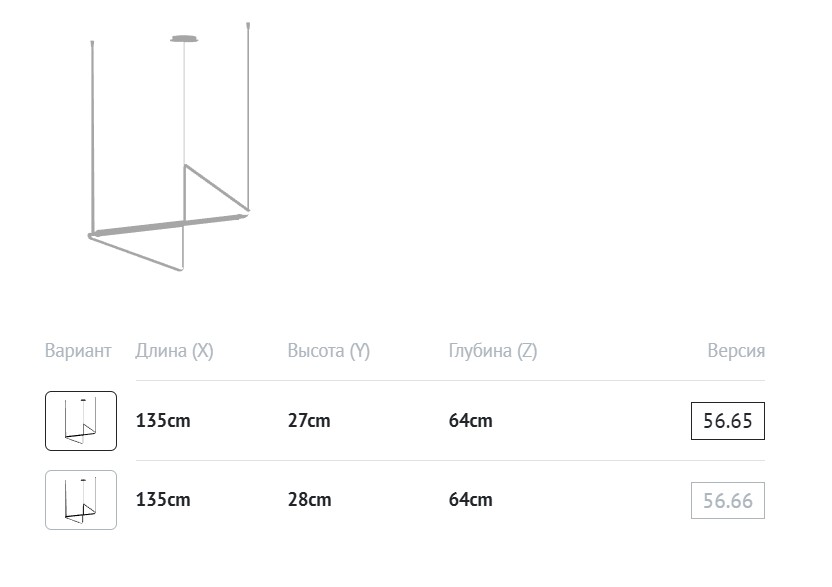Click the horizontal light bar in drawing
Screen dimensions: 832x587
coord(169,225)
